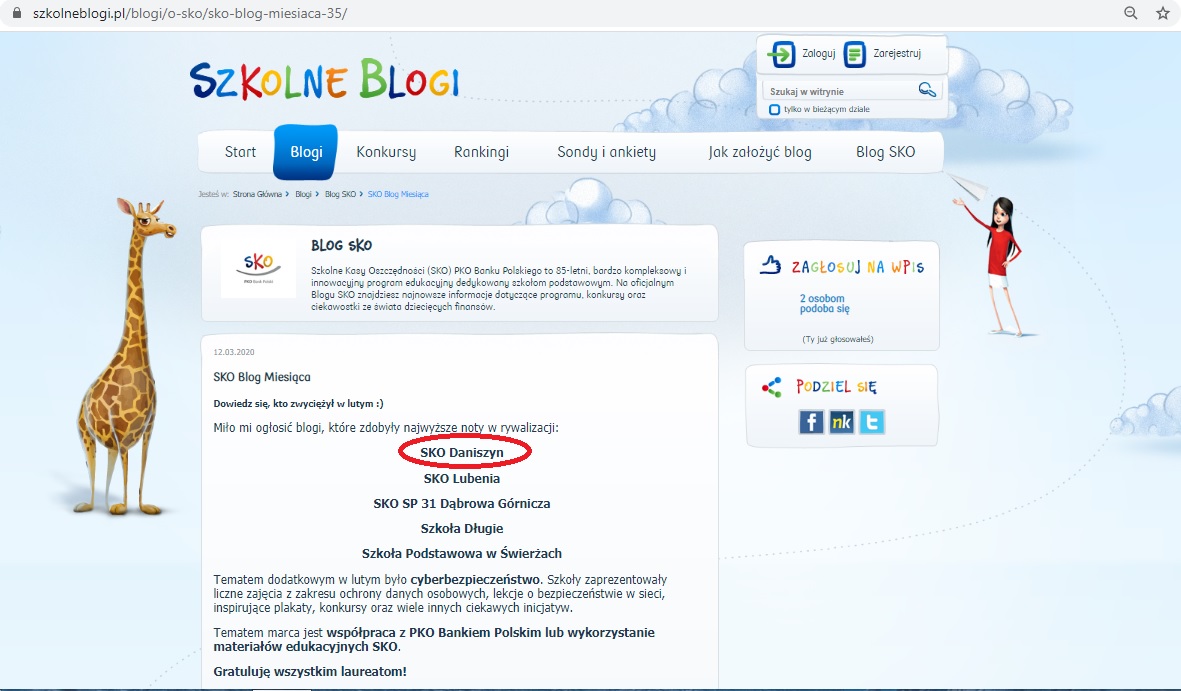Click the '(Ty już głosowałeś)' note

[x=838, y=339]
